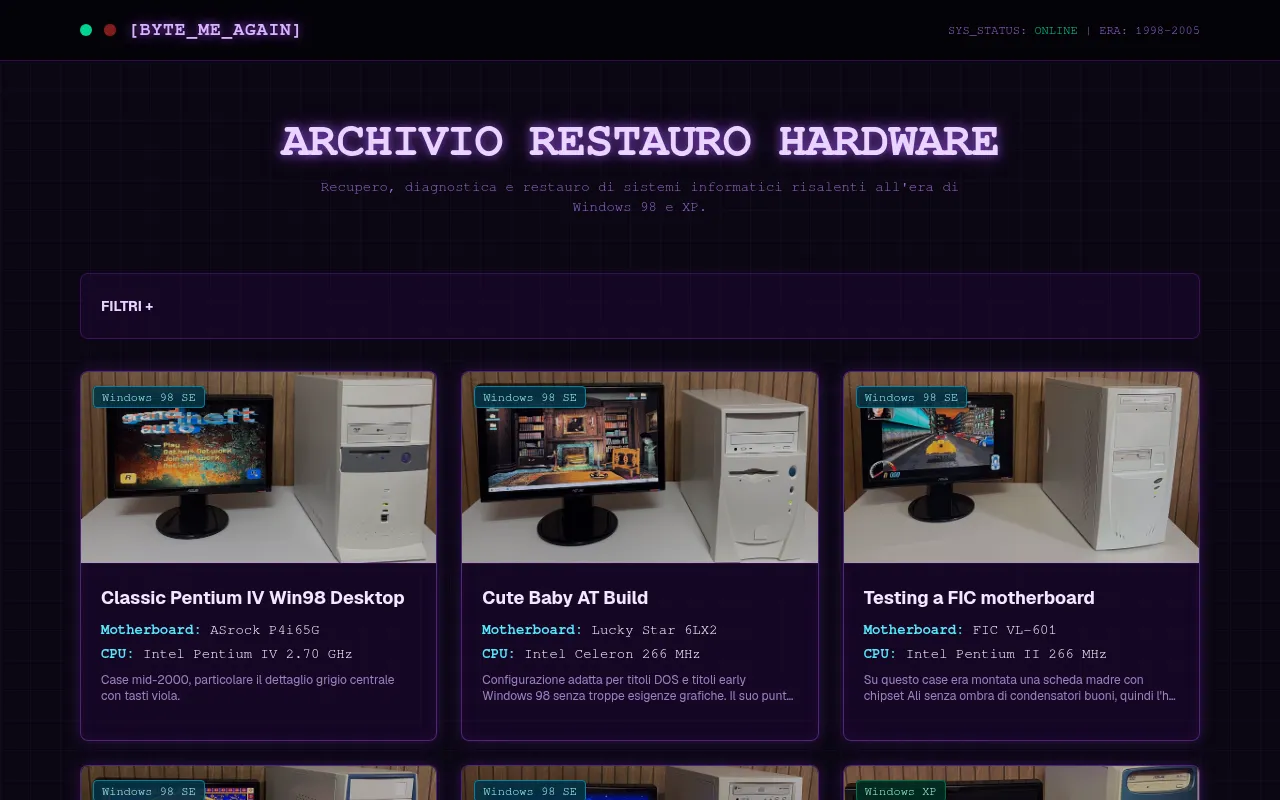Click the Intel Pentium IV 2.70 GHz text
This screenshot has height=800, width=1280.
coord(248,654)
